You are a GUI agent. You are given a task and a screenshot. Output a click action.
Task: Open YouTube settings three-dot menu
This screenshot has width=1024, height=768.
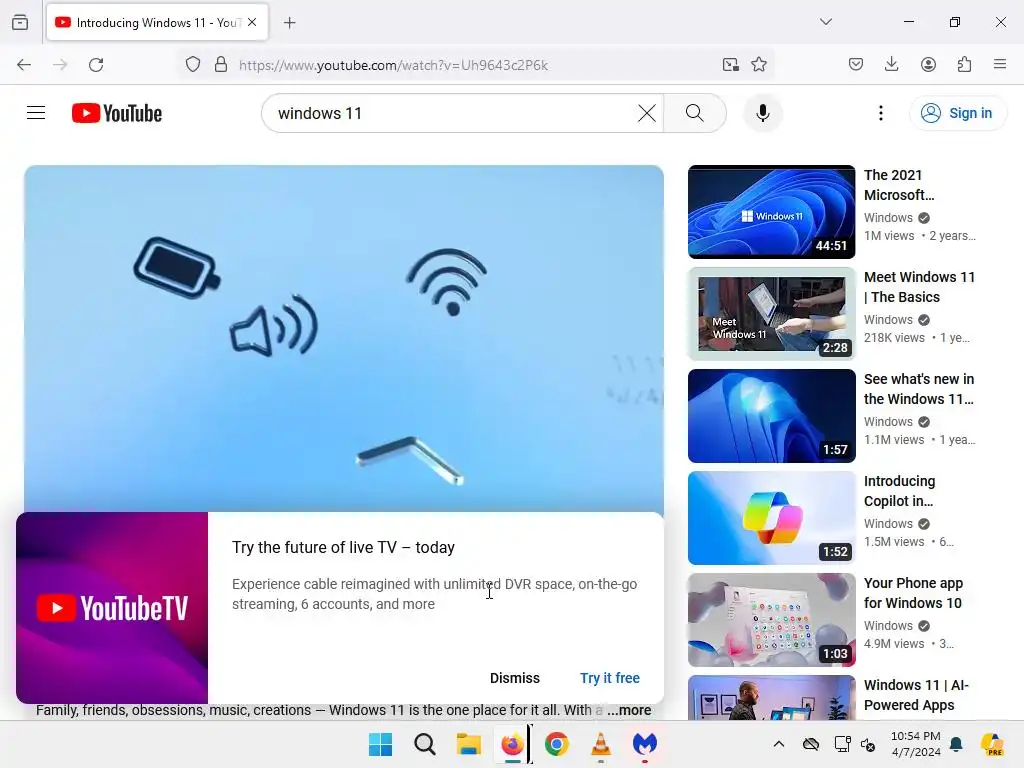(x=880, y=113)
